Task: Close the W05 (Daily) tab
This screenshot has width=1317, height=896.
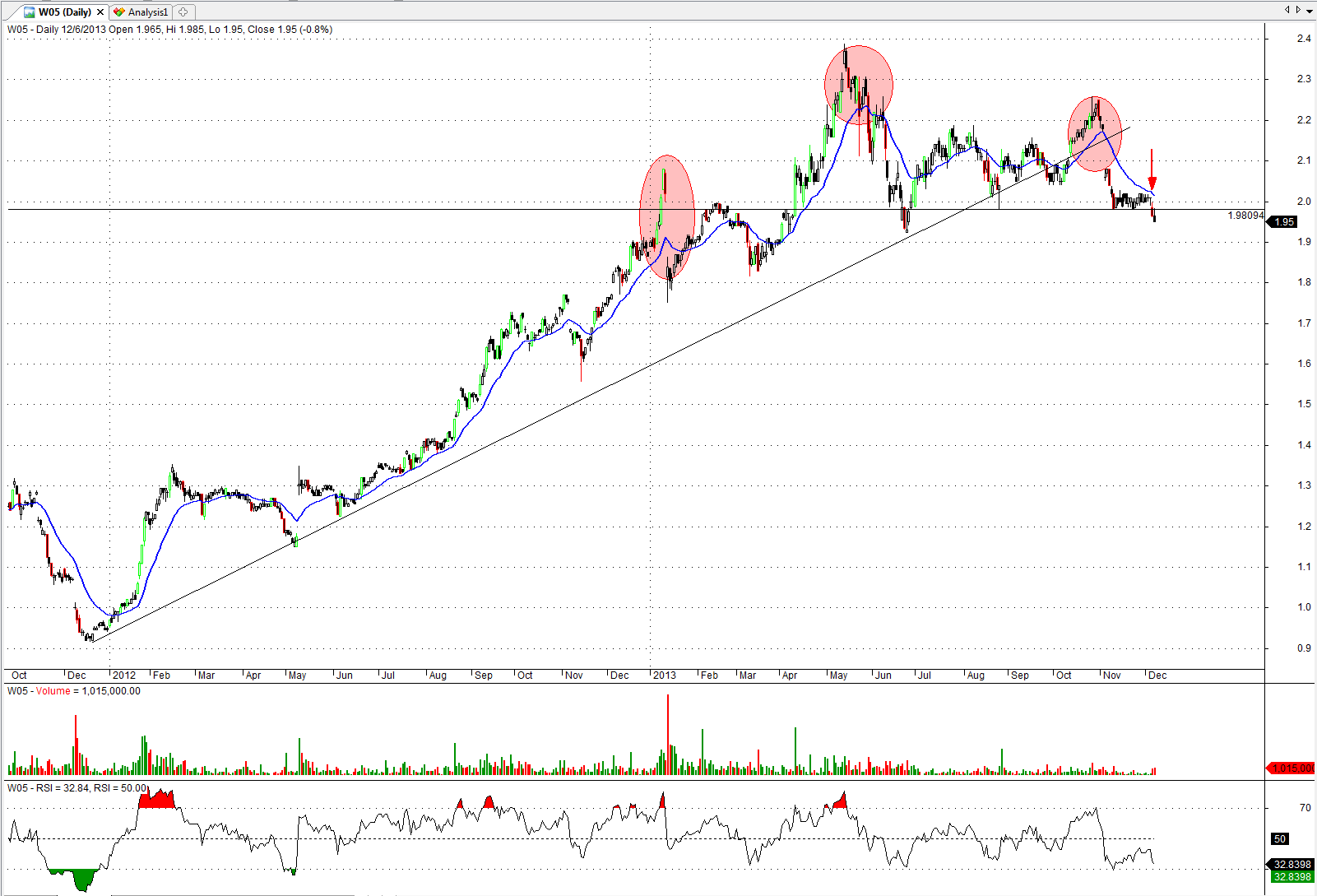Action: 100,12
